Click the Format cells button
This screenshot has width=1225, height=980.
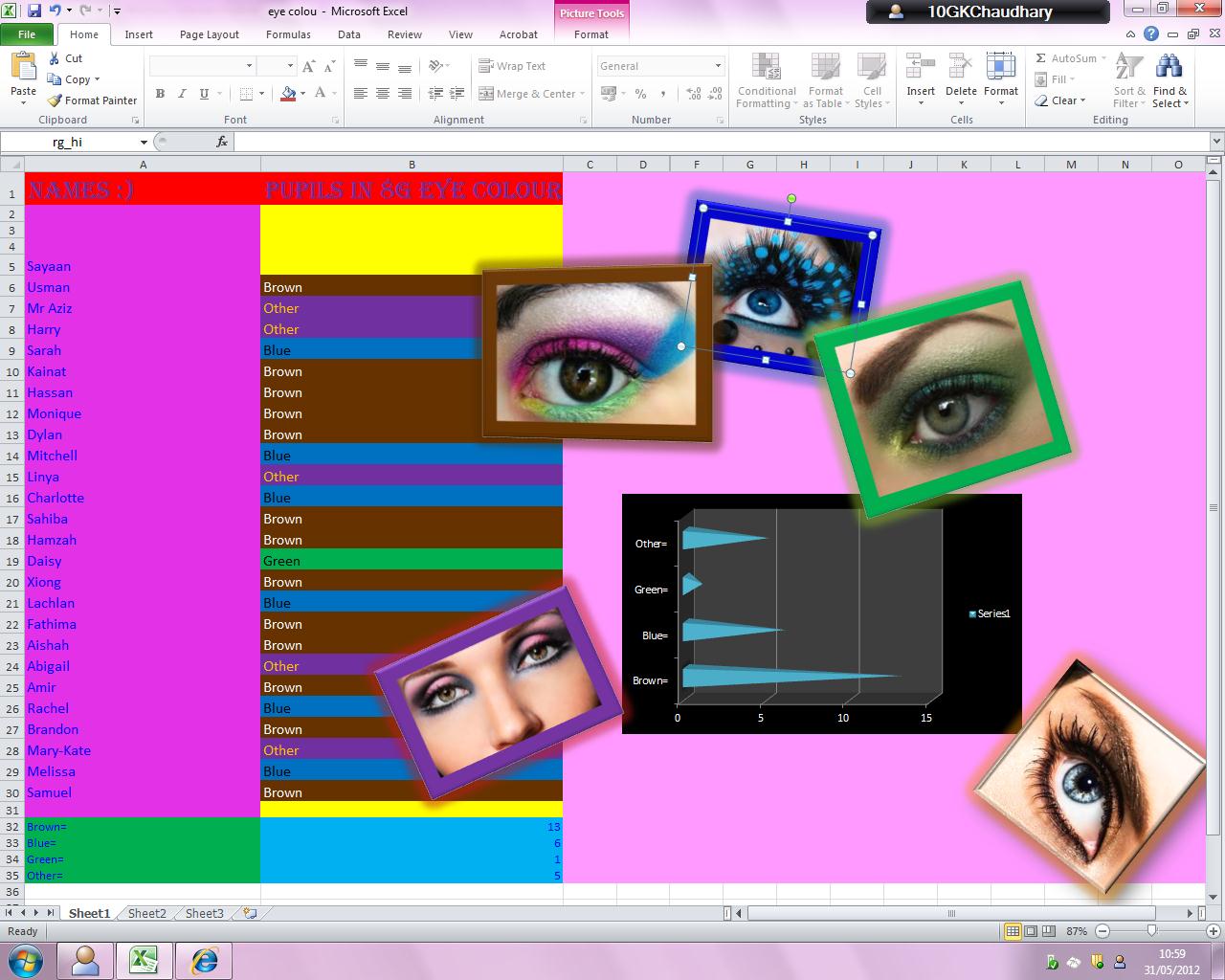(x=1001, y=81)
